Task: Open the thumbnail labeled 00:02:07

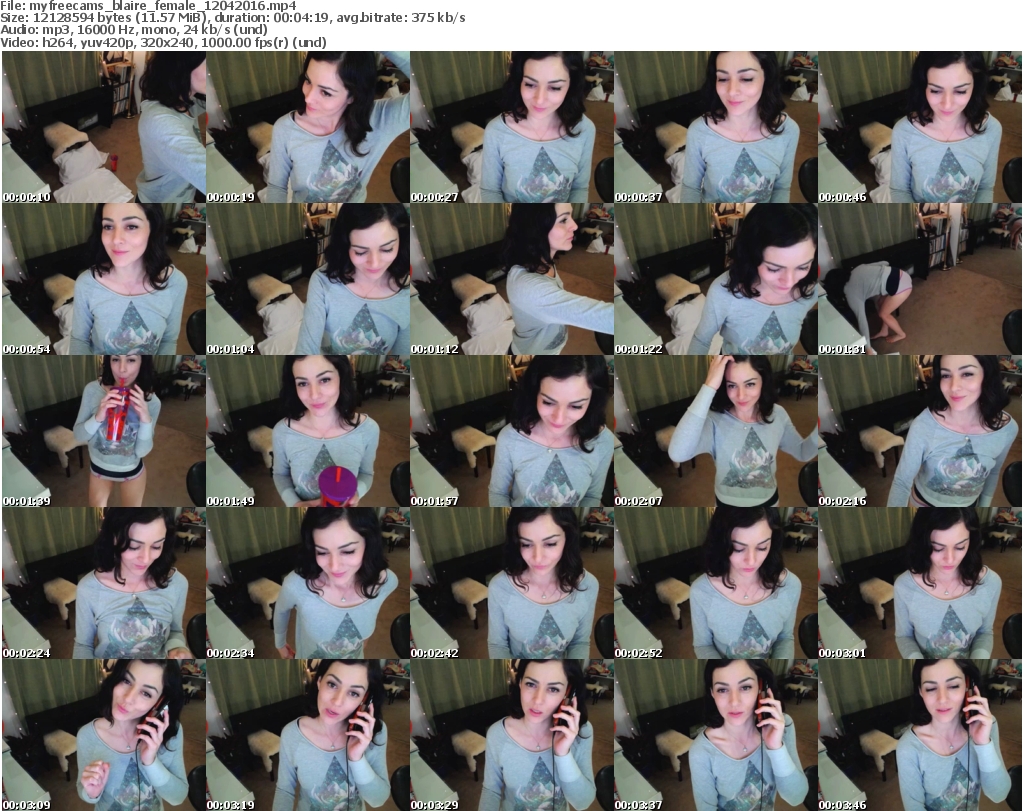Action: 716,432
